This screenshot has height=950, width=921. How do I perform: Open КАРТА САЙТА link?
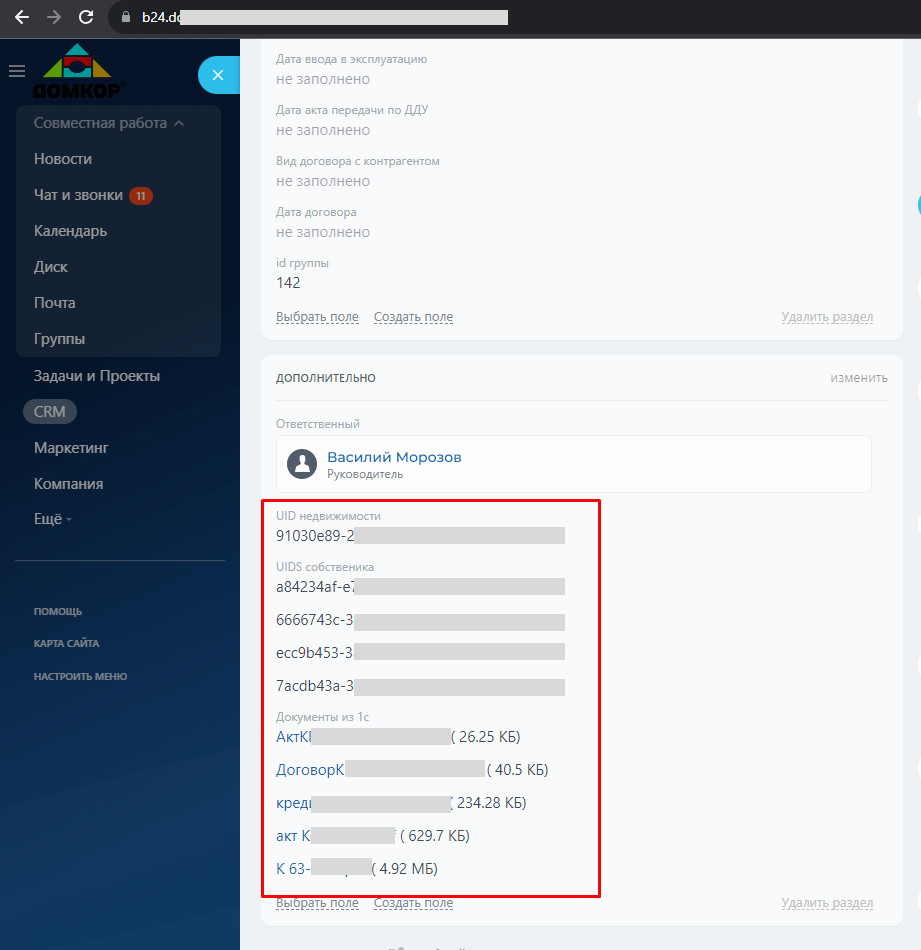tap(67, 643)
